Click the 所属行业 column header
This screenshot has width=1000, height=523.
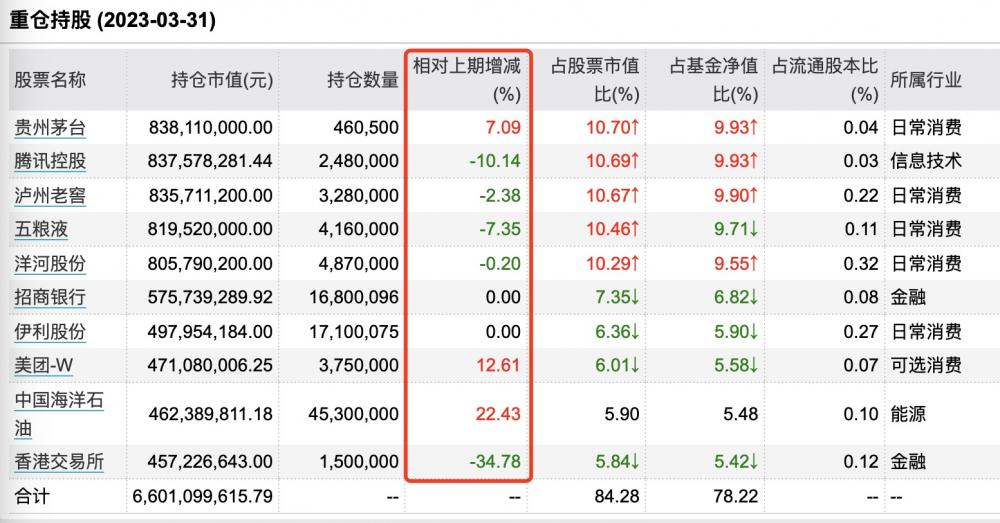[926, 80]
